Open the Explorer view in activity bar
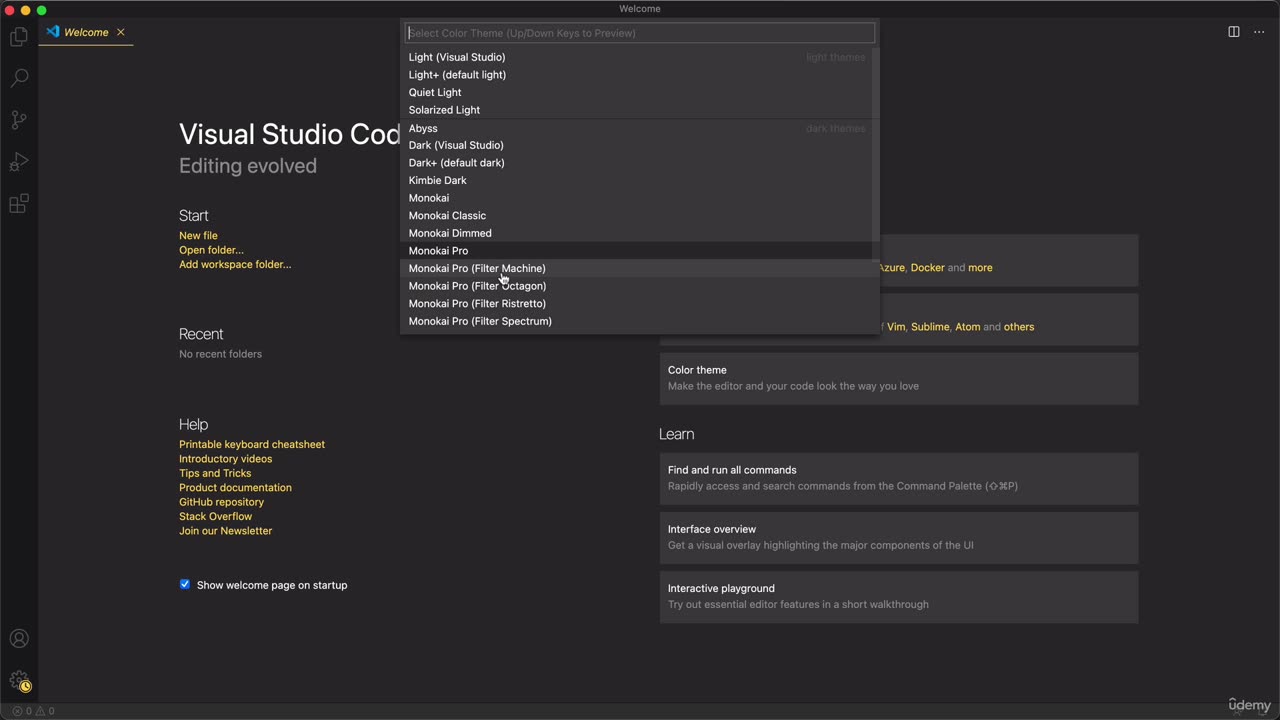Image resolution: width=1280 pixels, height=720 pixels. click(x=19, y=37)
